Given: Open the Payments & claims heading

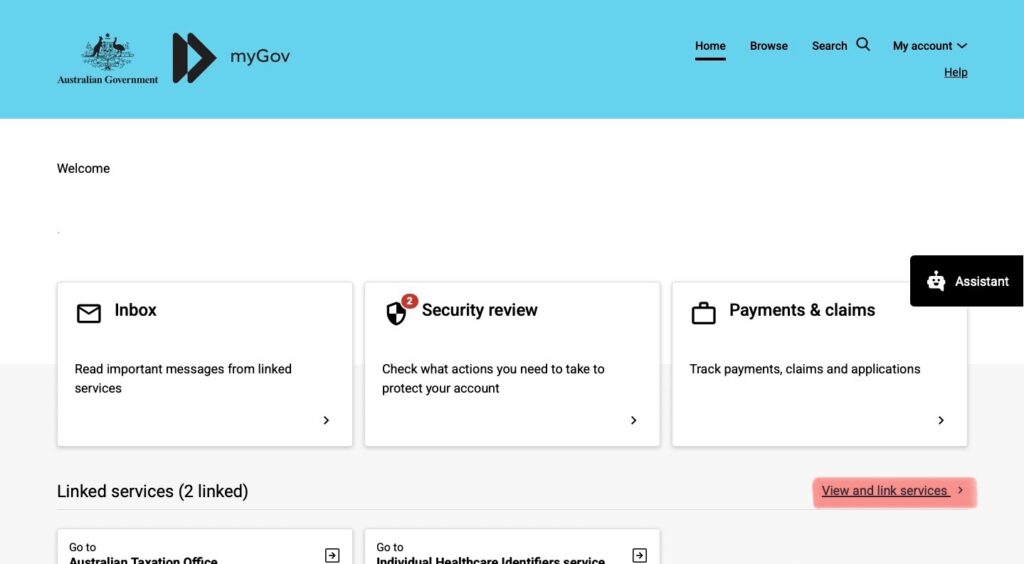Looking at the screenshot, I should pos(802,310).
